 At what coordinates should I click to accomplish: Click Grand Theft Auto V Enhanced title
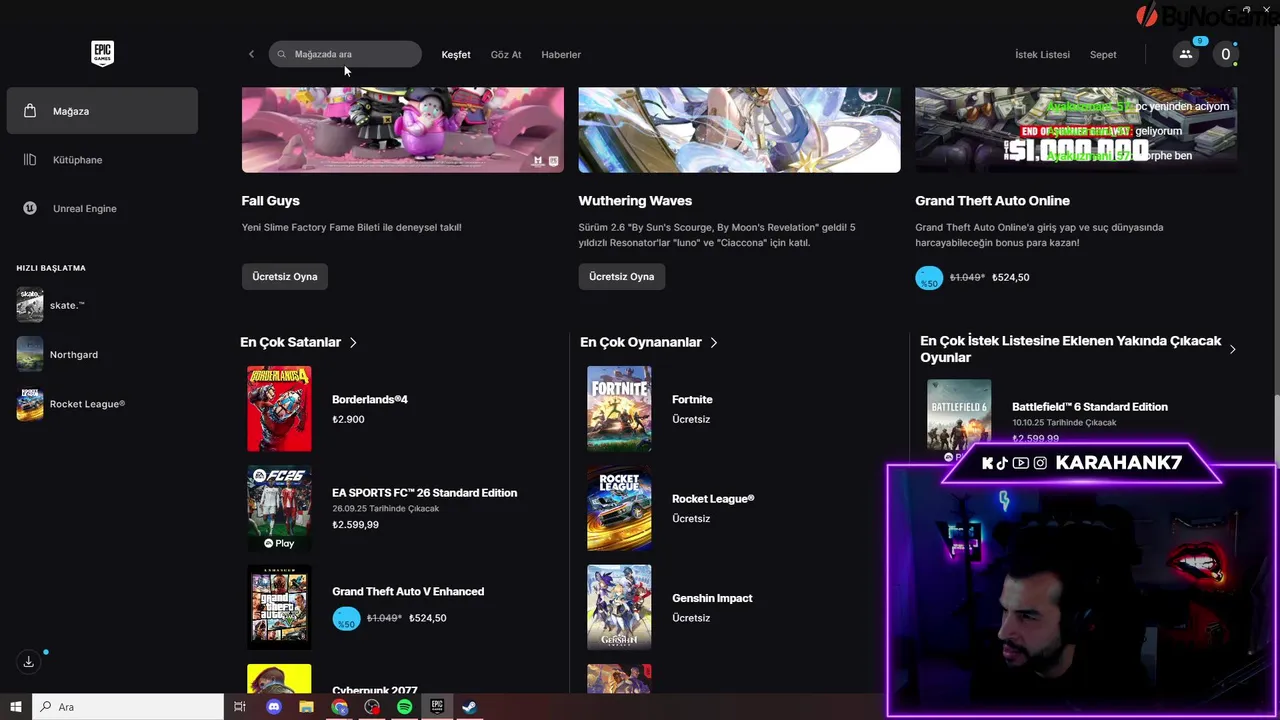(x=408, y=591)
